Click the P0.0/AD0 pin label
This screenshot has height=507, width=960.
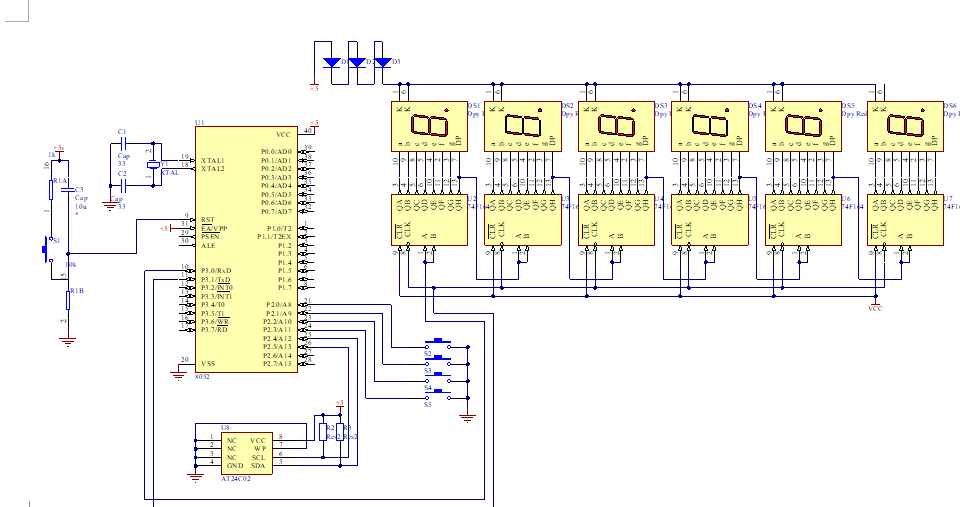pos(276,152)
